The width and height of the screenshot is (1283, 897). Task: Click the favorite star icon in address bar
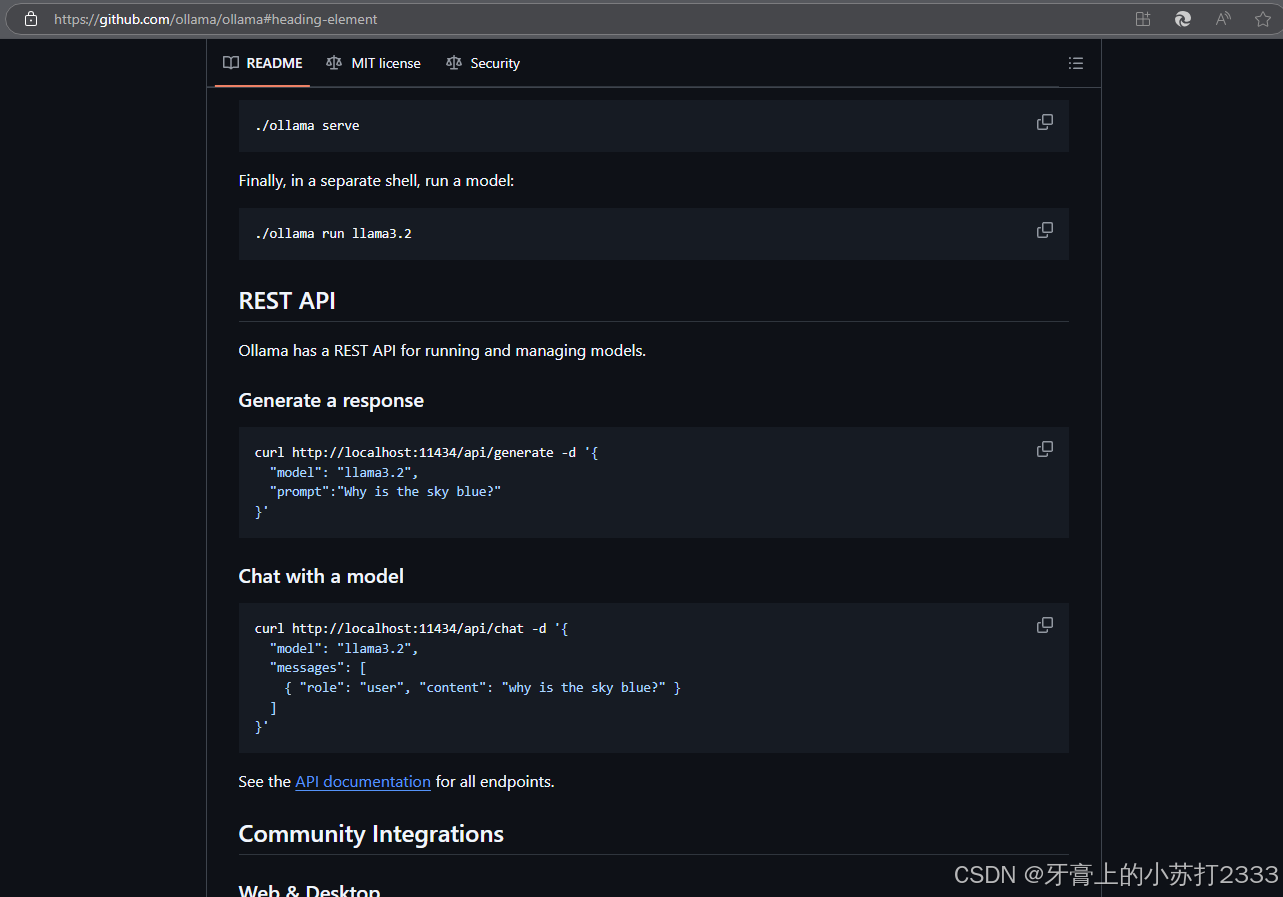click(x=1263, y=19)
